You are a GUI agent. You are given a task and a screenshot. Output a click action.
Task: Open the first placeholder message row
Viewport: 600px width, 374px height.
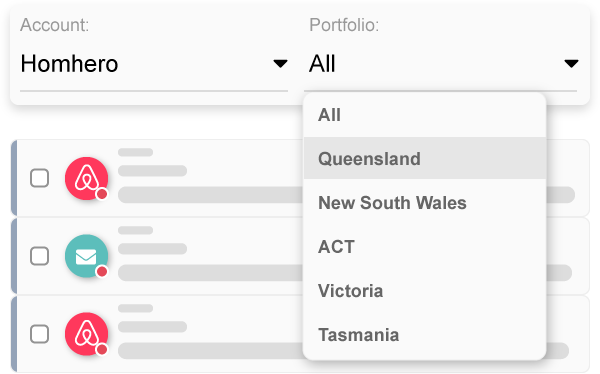pos(300,178)
